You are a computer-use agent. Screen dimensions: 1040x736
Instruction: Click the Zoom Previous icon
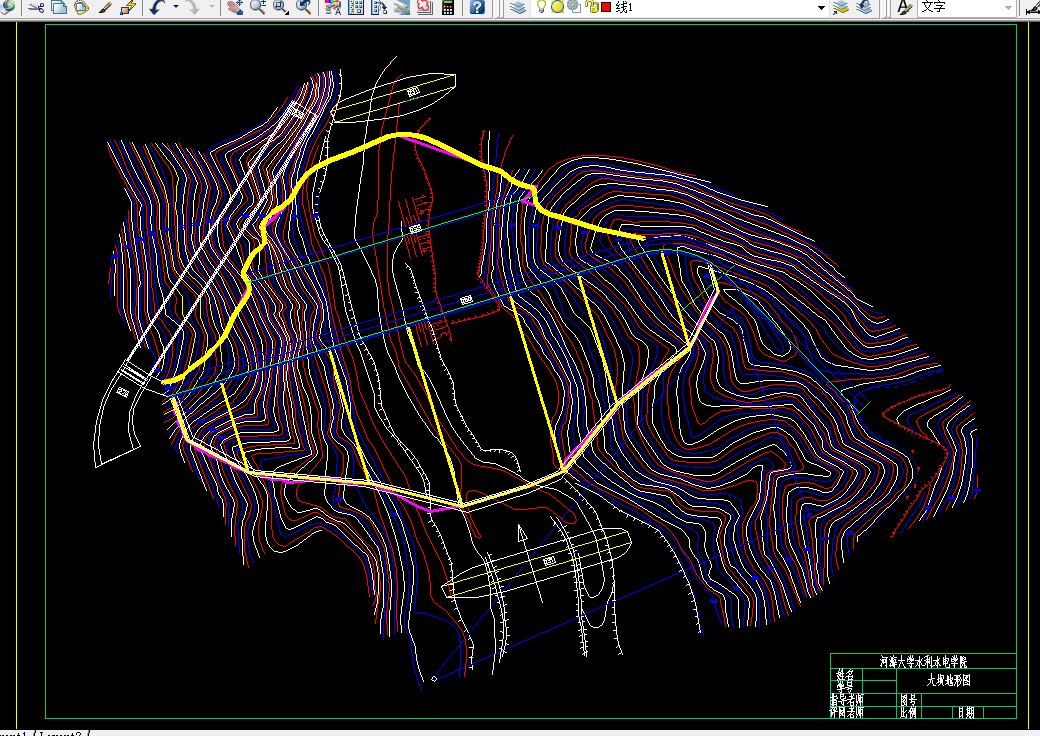point(304,7)
